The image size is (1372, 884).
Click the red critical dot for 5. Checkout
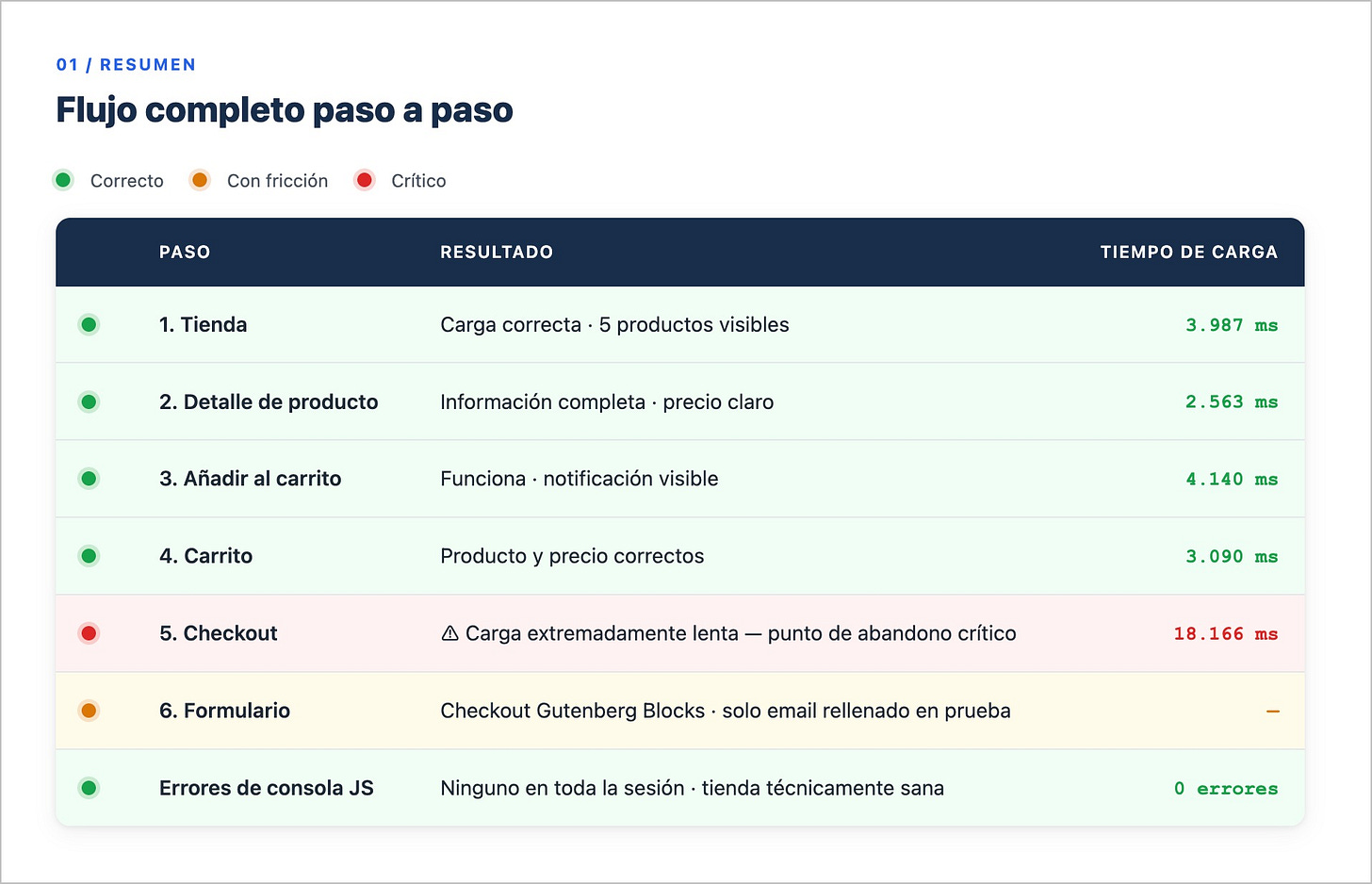pyautogui.click(x=89, y=633)
